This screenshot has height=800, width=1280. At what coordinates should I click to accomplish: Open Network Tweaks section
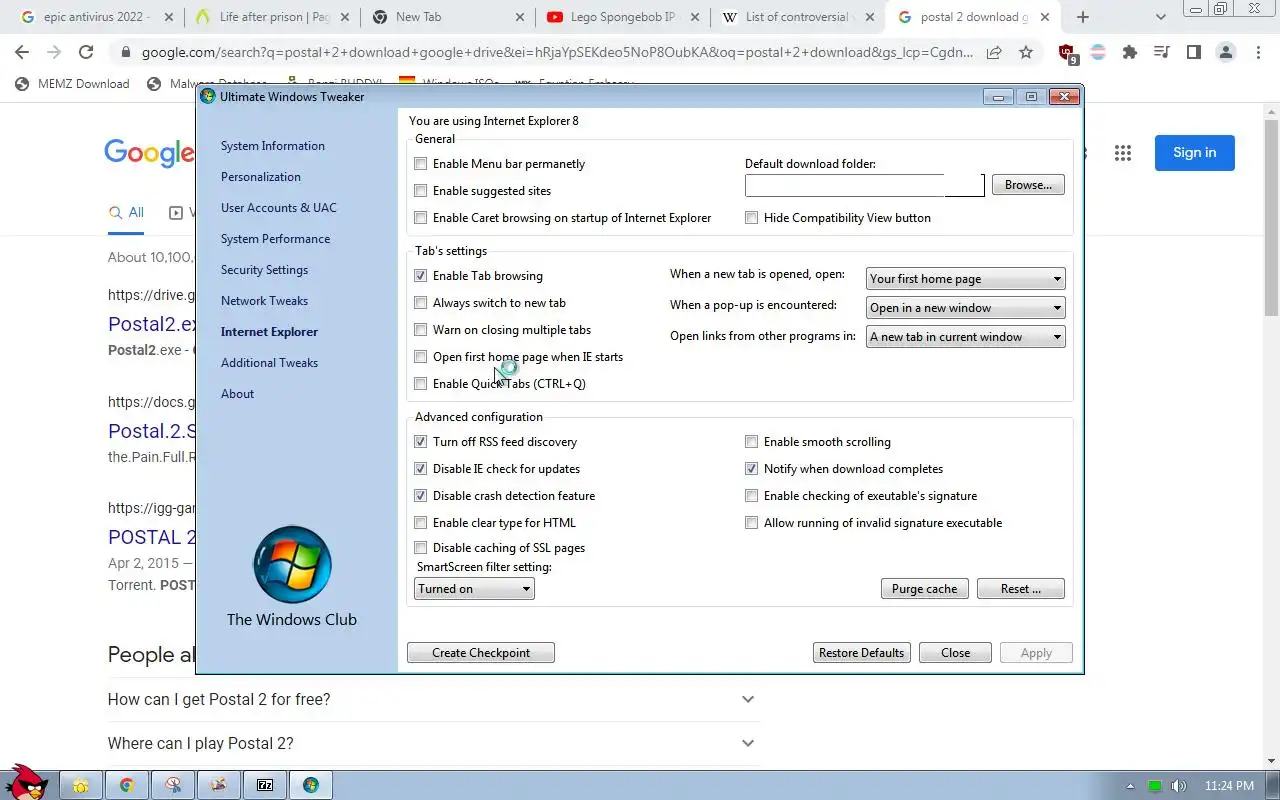[264, 301]
